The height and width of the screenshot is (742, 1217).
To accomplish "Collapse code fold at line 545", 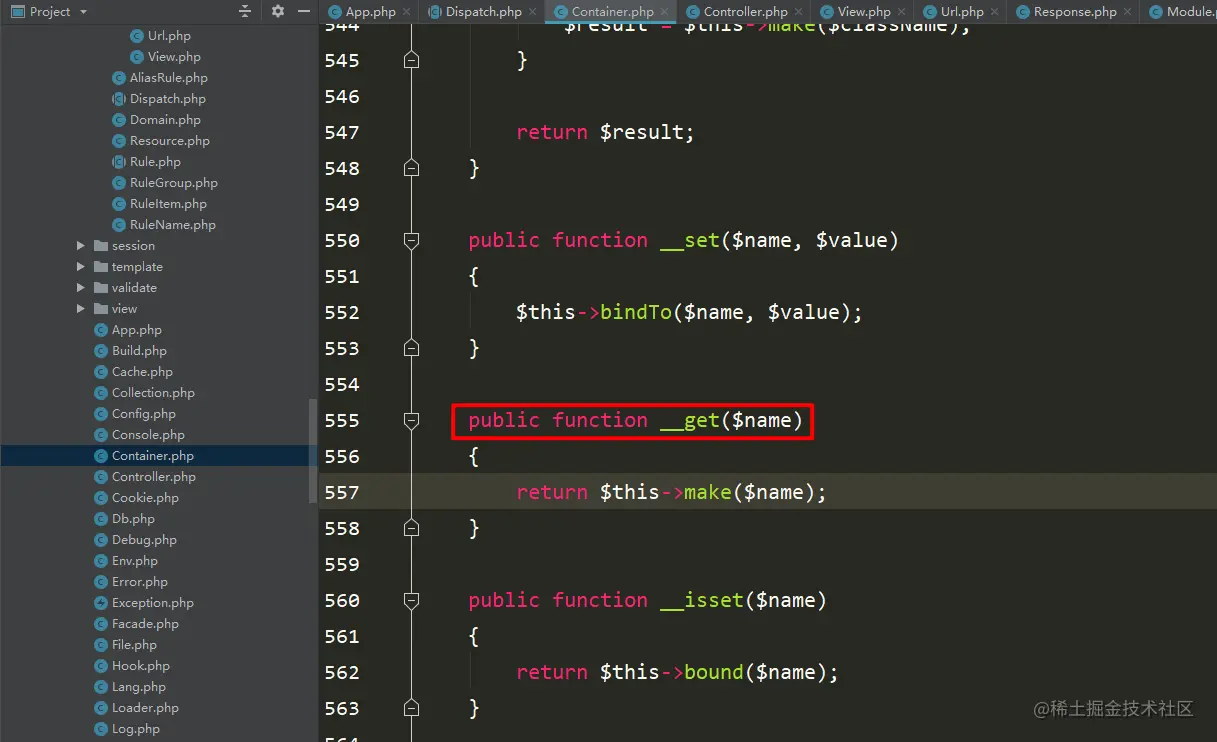I will tap(411, 60).
